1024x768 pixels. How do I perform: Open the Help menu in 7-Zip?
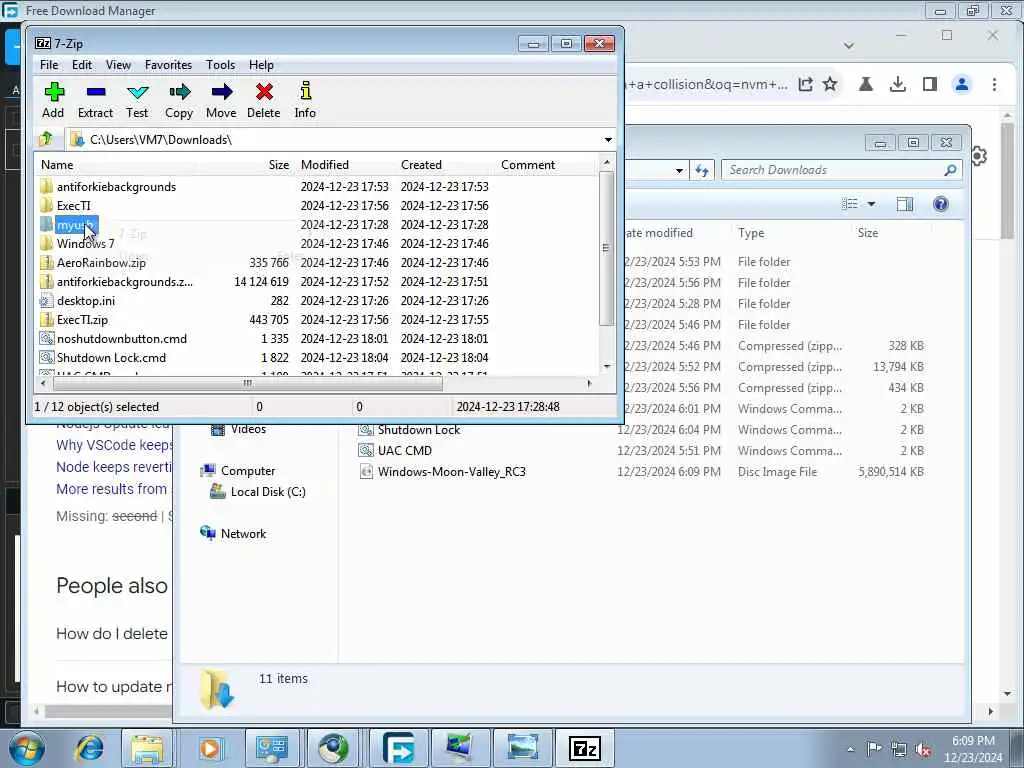[261, 65]
